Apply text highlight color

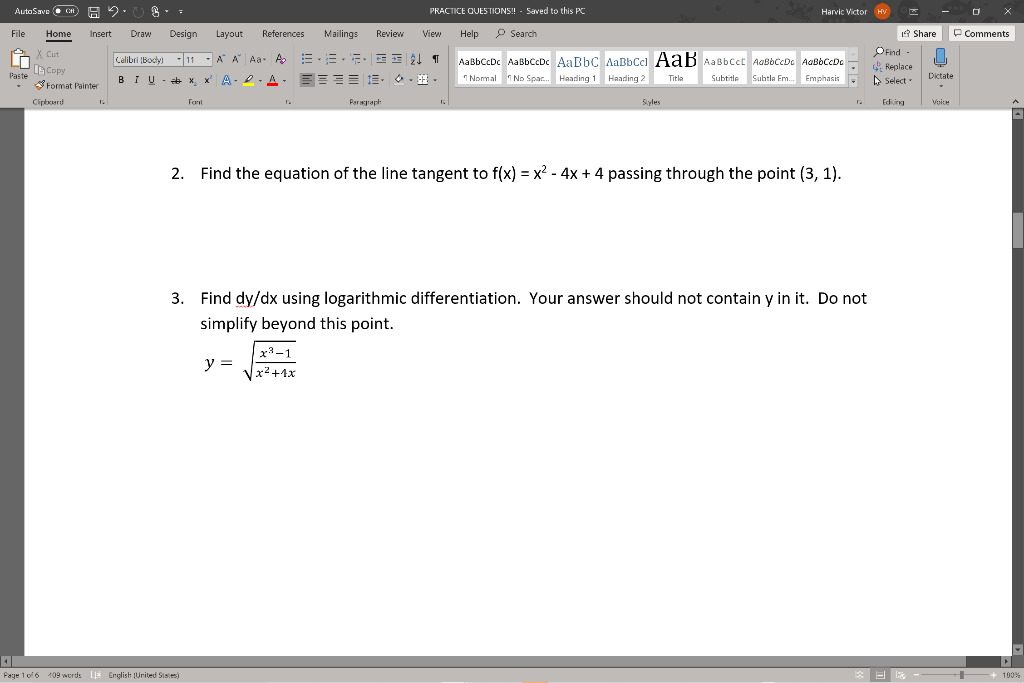click(x=247, y=78)
